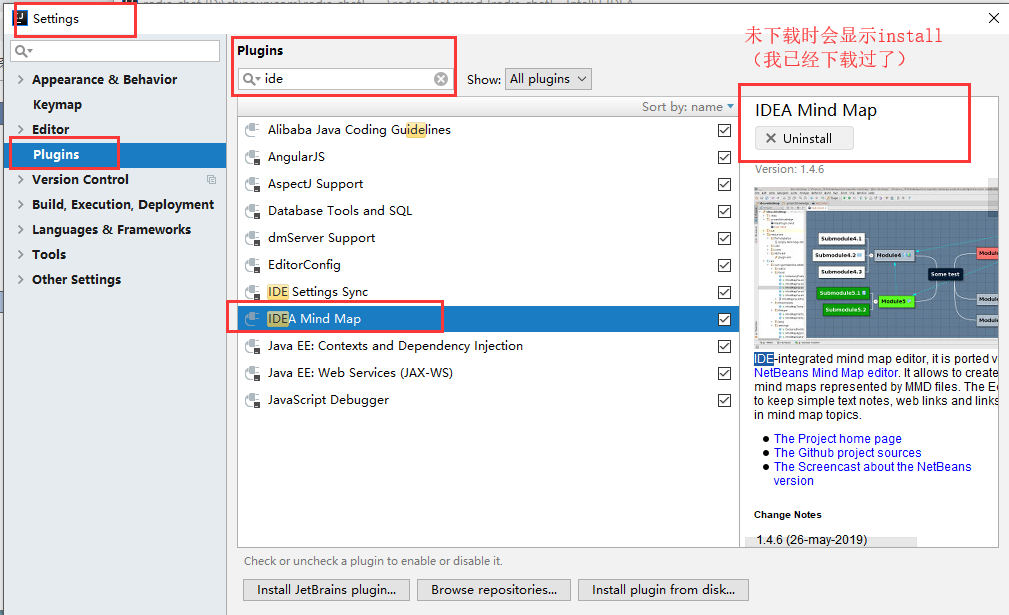Select Keymap in settings tree

[57, 105]
